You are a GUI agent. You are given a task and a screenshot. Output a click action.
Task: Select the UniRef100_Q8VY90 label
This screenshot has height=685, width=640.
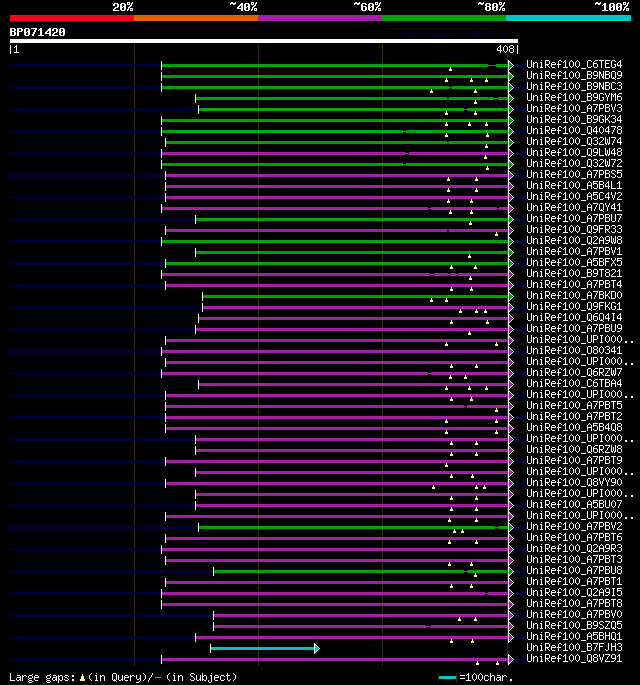(x=574, y=482)
